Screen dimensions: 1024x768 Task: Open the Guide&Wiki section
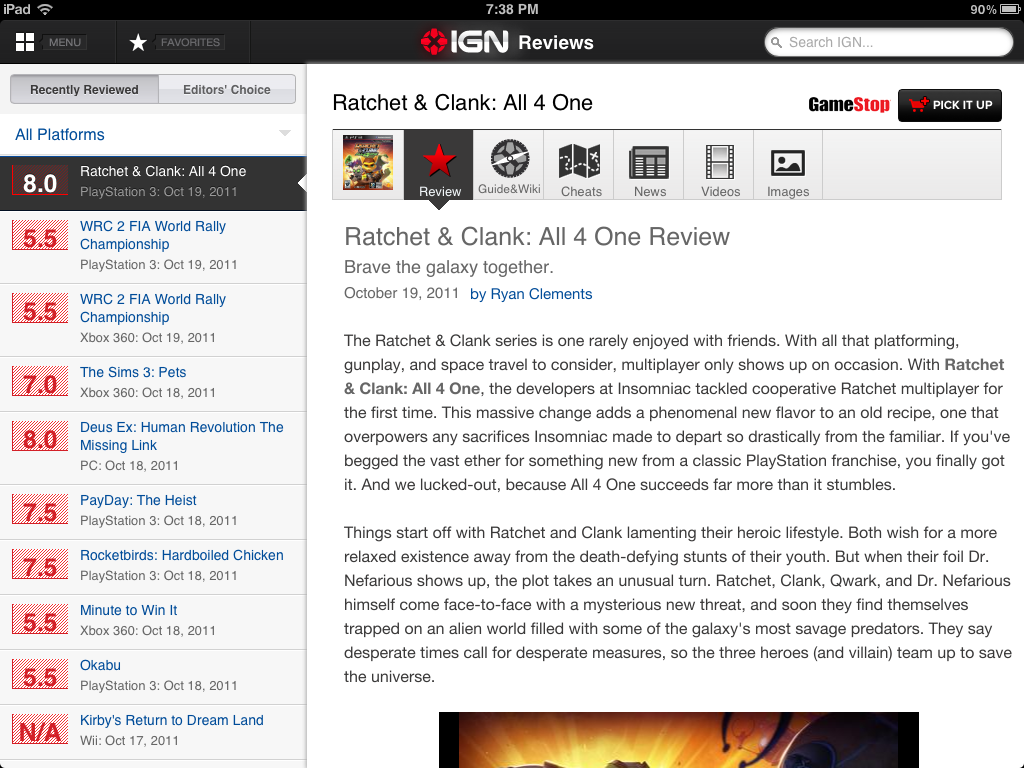509,165
